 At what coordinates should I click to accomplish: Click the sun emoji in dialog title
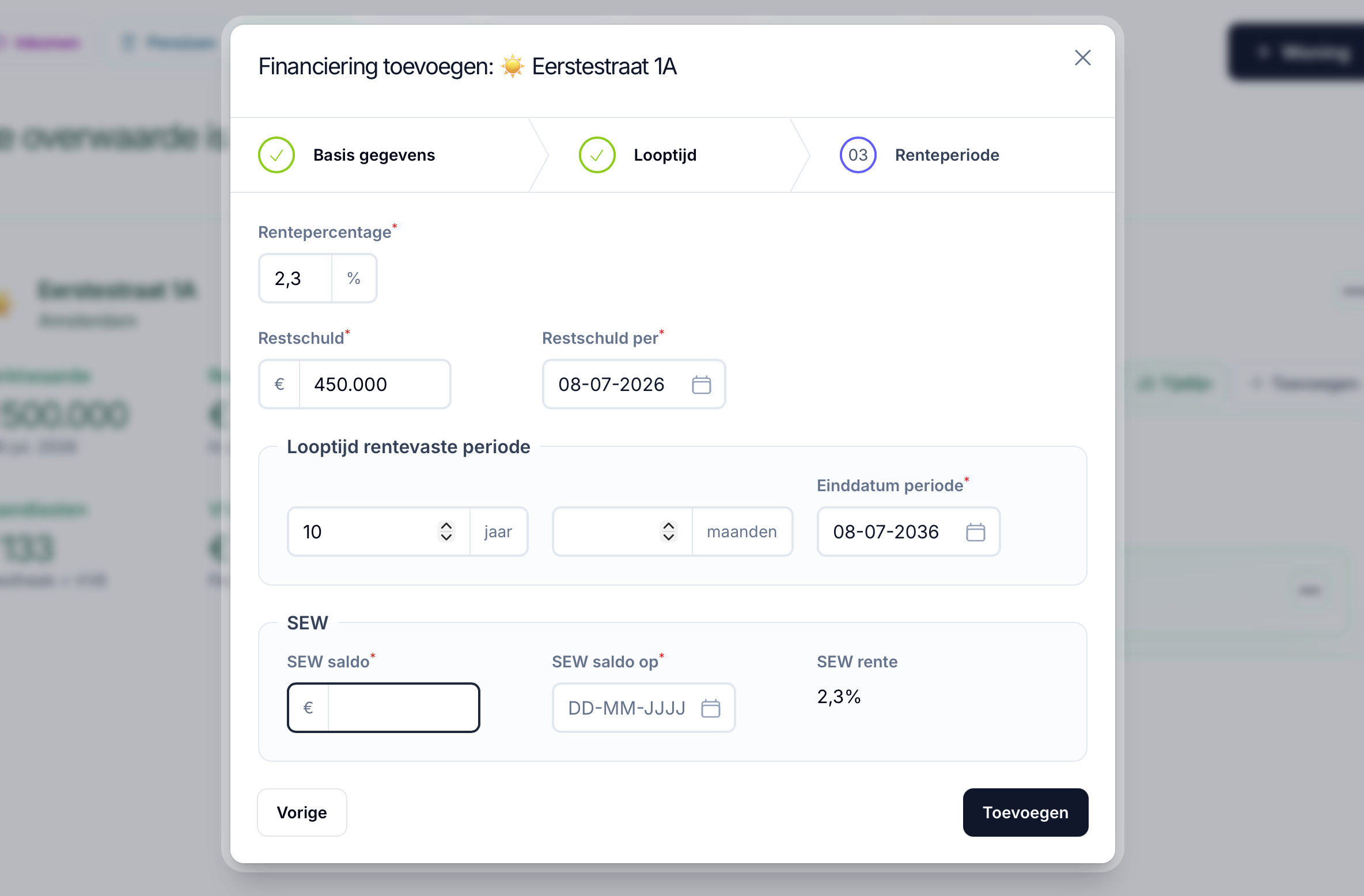(512, 66)
